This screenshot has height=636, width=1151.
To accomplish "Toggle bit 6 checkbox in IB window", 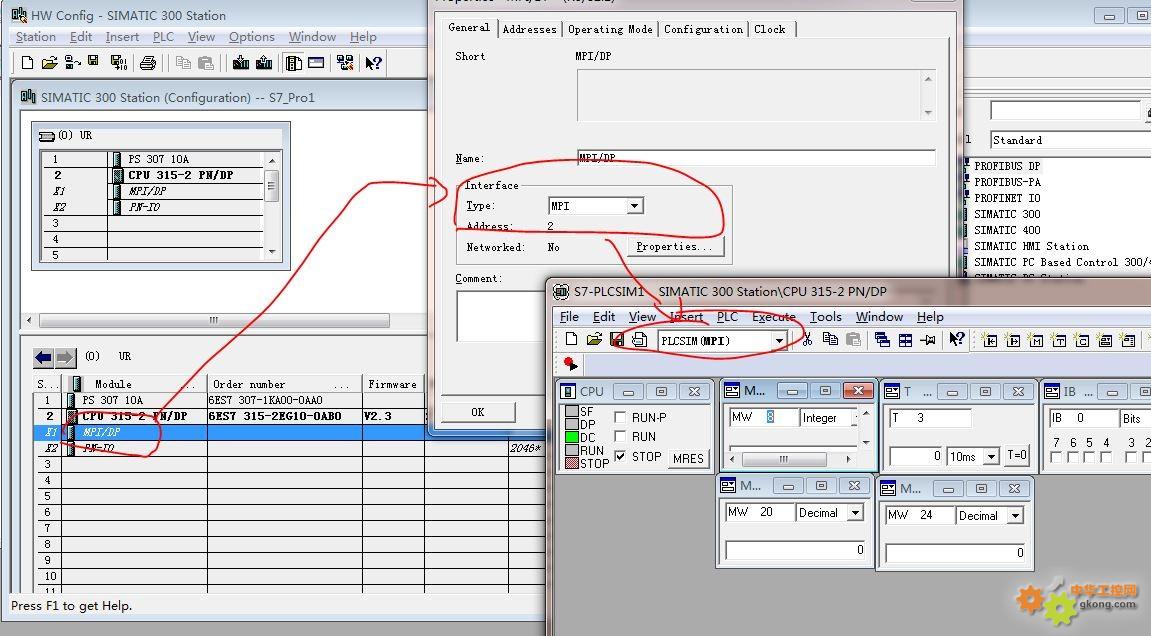I will pos(1072,458).
